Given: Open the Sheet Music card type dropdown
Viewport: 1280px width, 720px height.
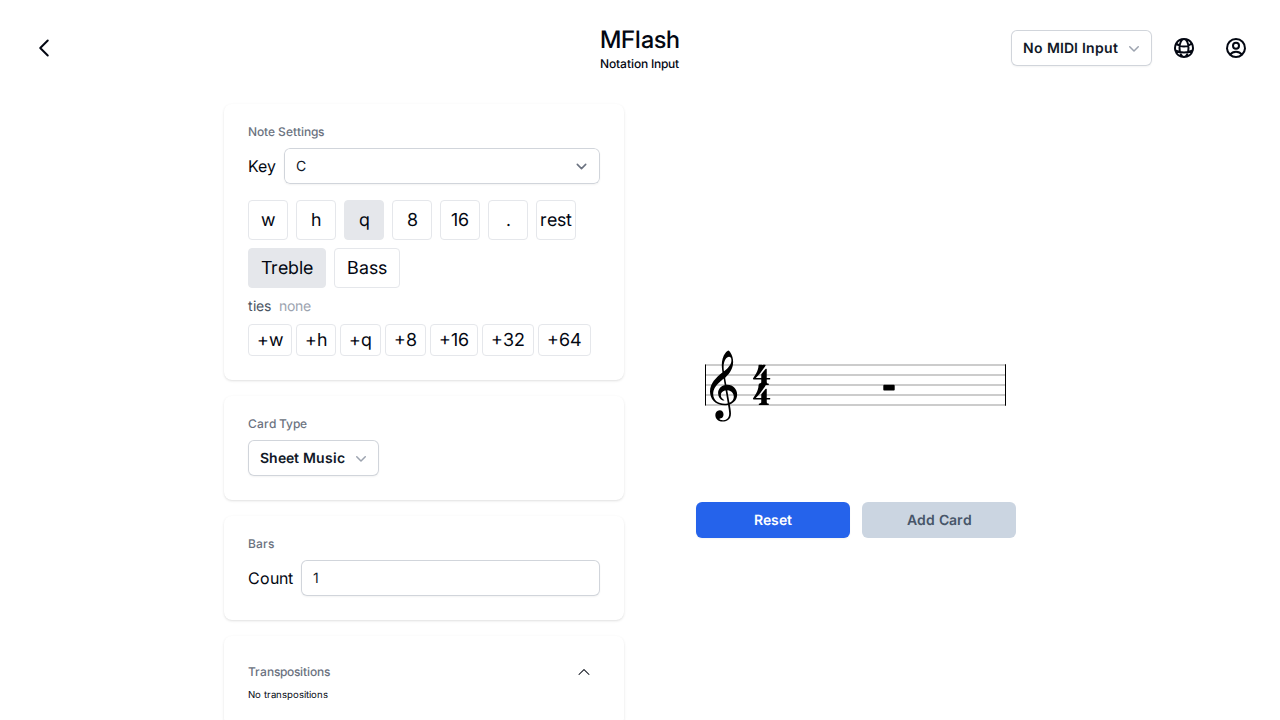Looking at the screenshot, I should pyautogui.click(x=313, y=458).
